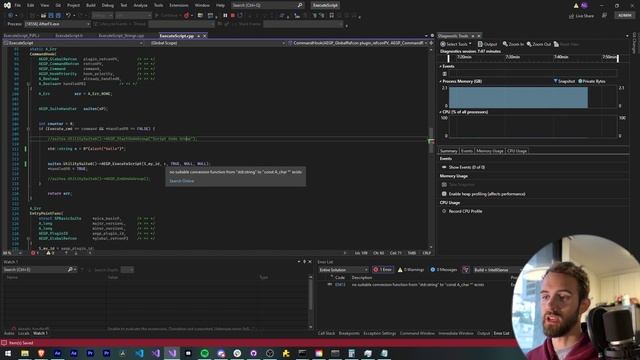Toggle the 1 Error filter in Error List
This screenshot has width=640, height=360.
(383, 270)
